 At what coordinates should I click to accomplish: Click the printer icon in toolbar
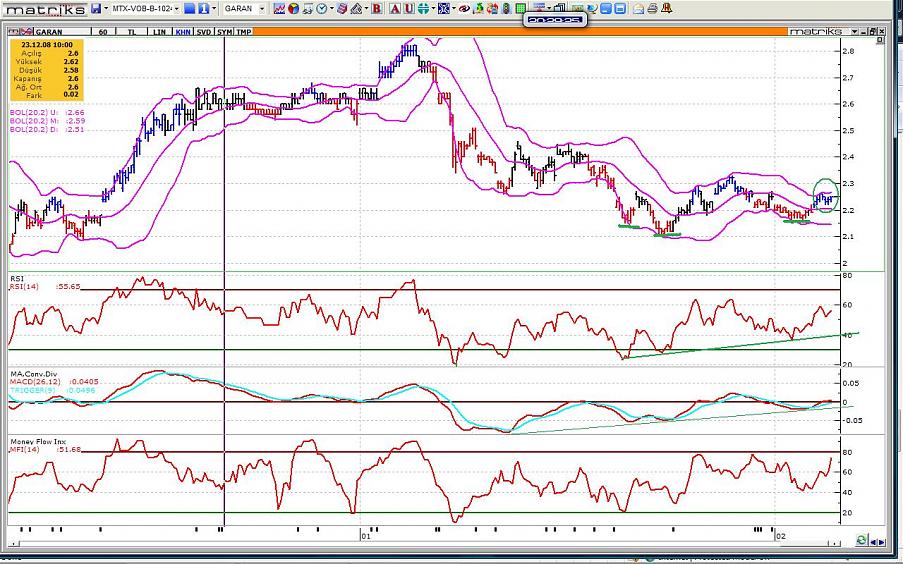click(x=652, y=9)
